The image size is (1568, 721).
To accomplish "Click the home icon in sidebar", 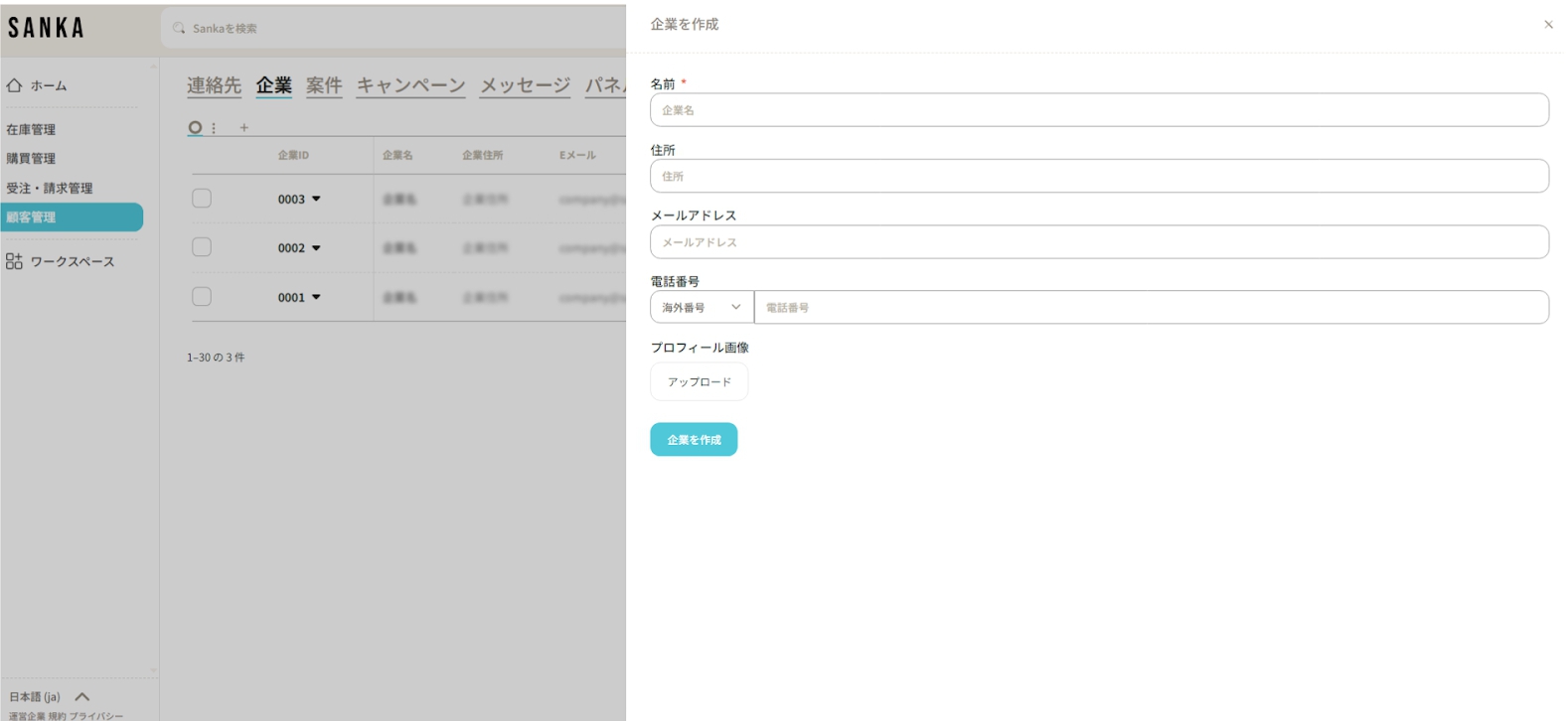I will coord(14,85).
